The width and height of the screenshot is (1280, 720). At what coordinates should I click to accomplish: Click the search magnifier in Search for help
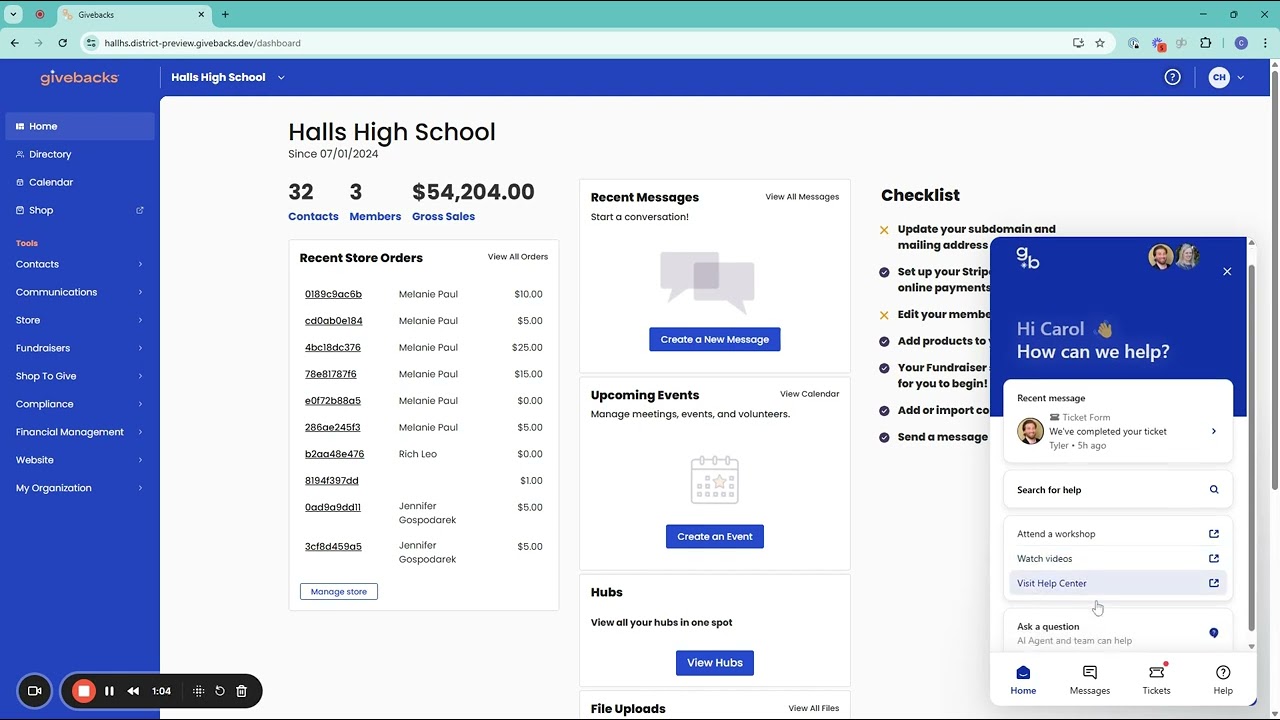(1214, 490)
